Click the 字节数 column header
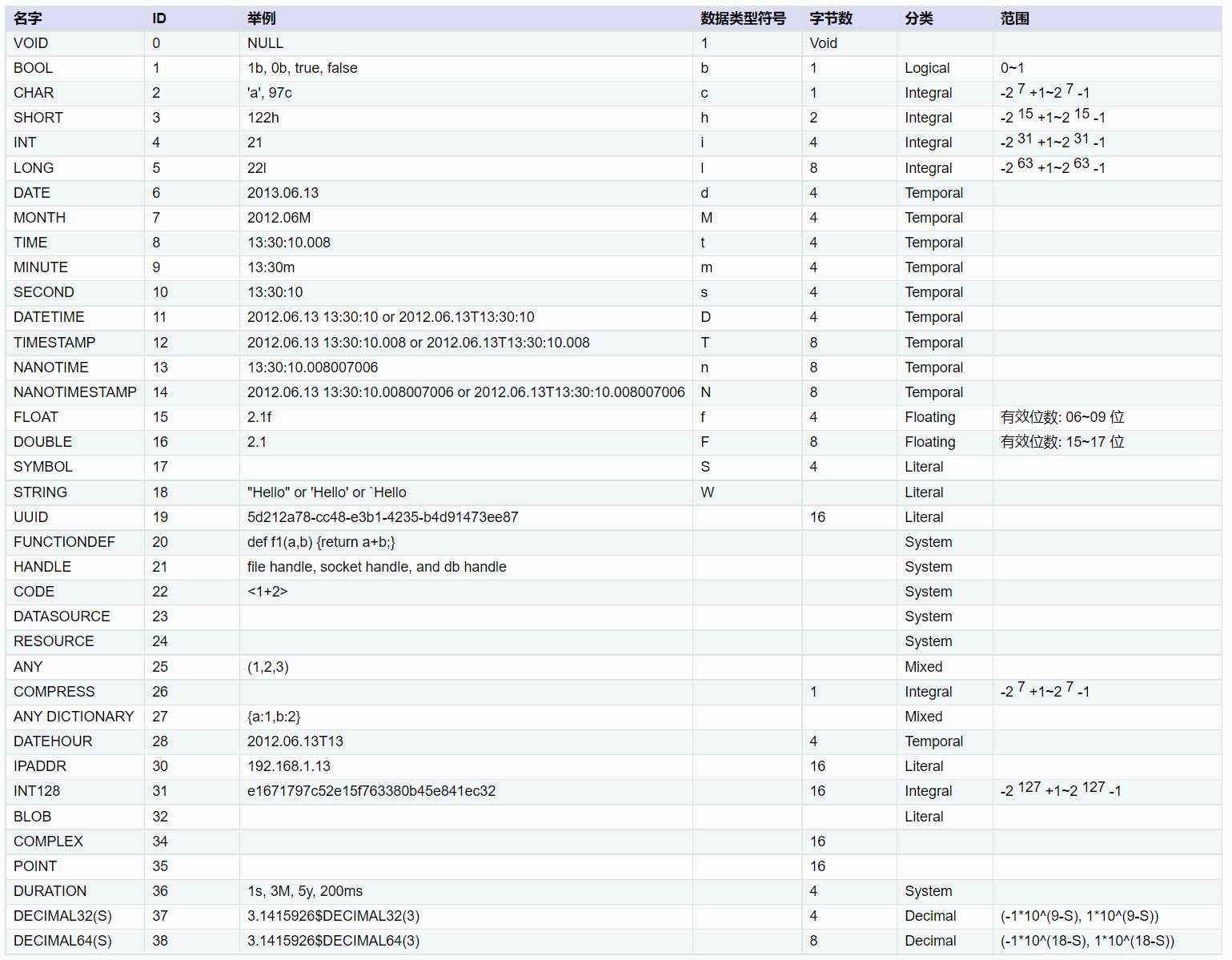This screenshot has width=1232, height=960. pos(830,18)
